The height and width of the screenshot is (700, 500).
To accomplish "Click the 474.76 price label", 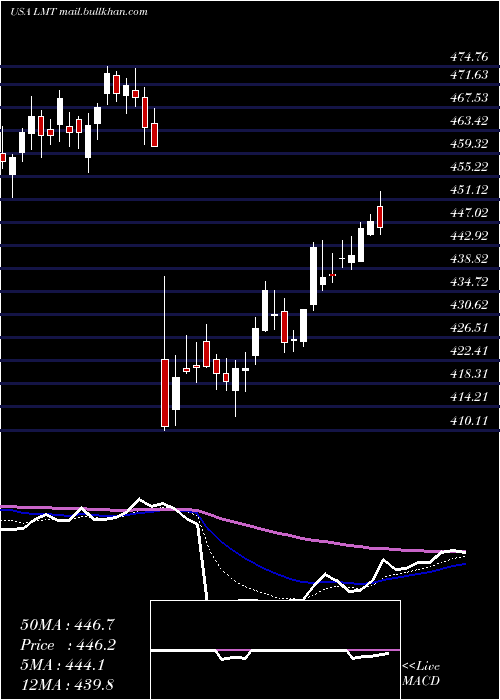I will point(469,57).
